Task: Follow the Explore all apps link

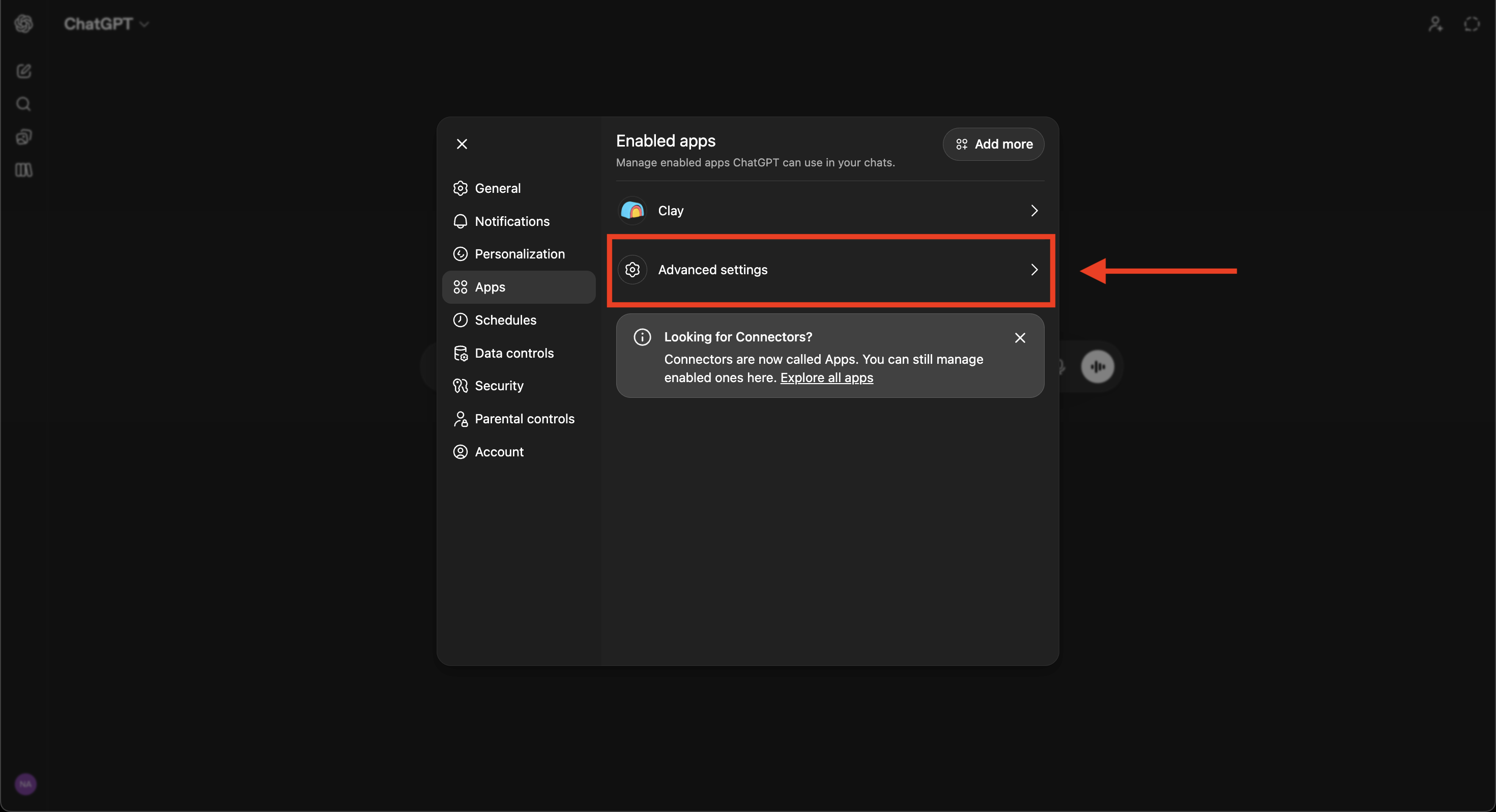Action: tap(826, 378)
